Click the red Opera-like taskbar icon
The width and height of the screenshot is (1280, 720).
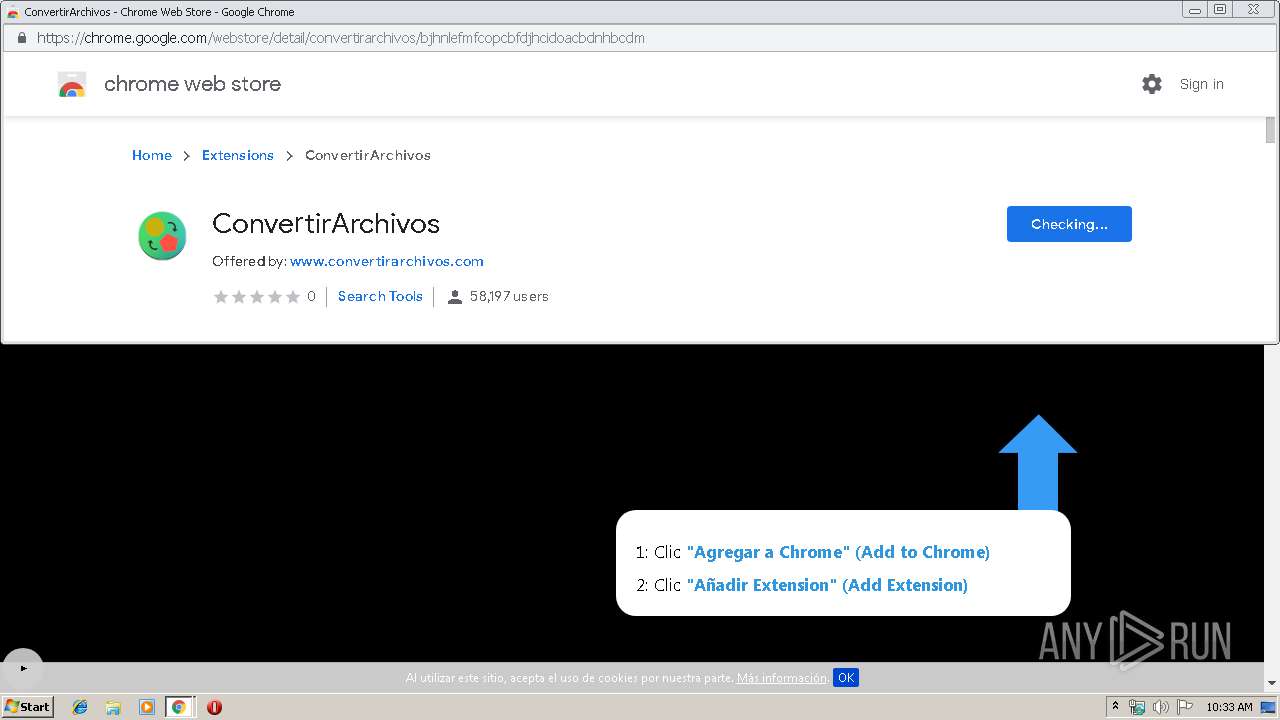pyautogui.click(x=214, y=707)
